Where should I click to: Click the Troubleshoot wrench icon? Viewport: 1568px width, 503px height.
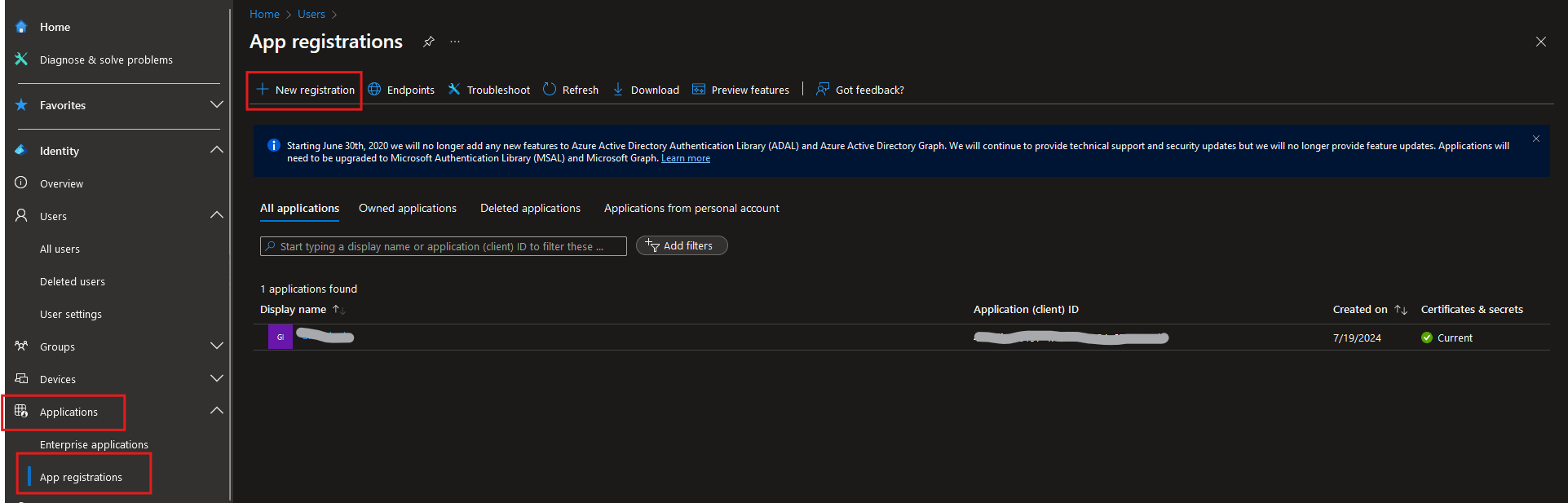(454, 89)
